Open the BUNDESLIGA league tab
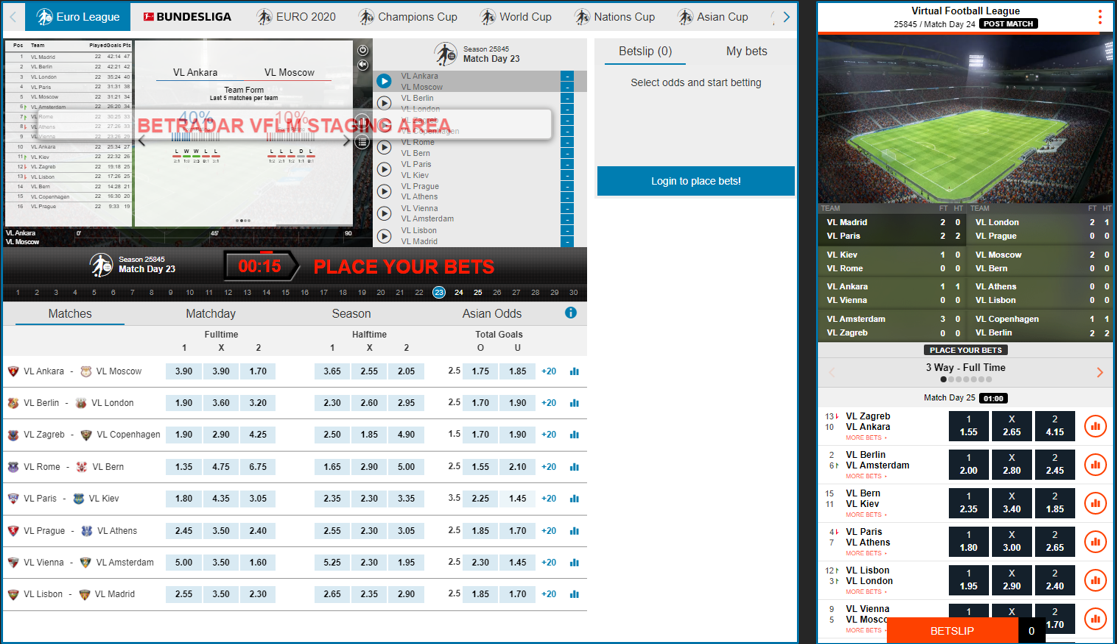 point(187,17)
